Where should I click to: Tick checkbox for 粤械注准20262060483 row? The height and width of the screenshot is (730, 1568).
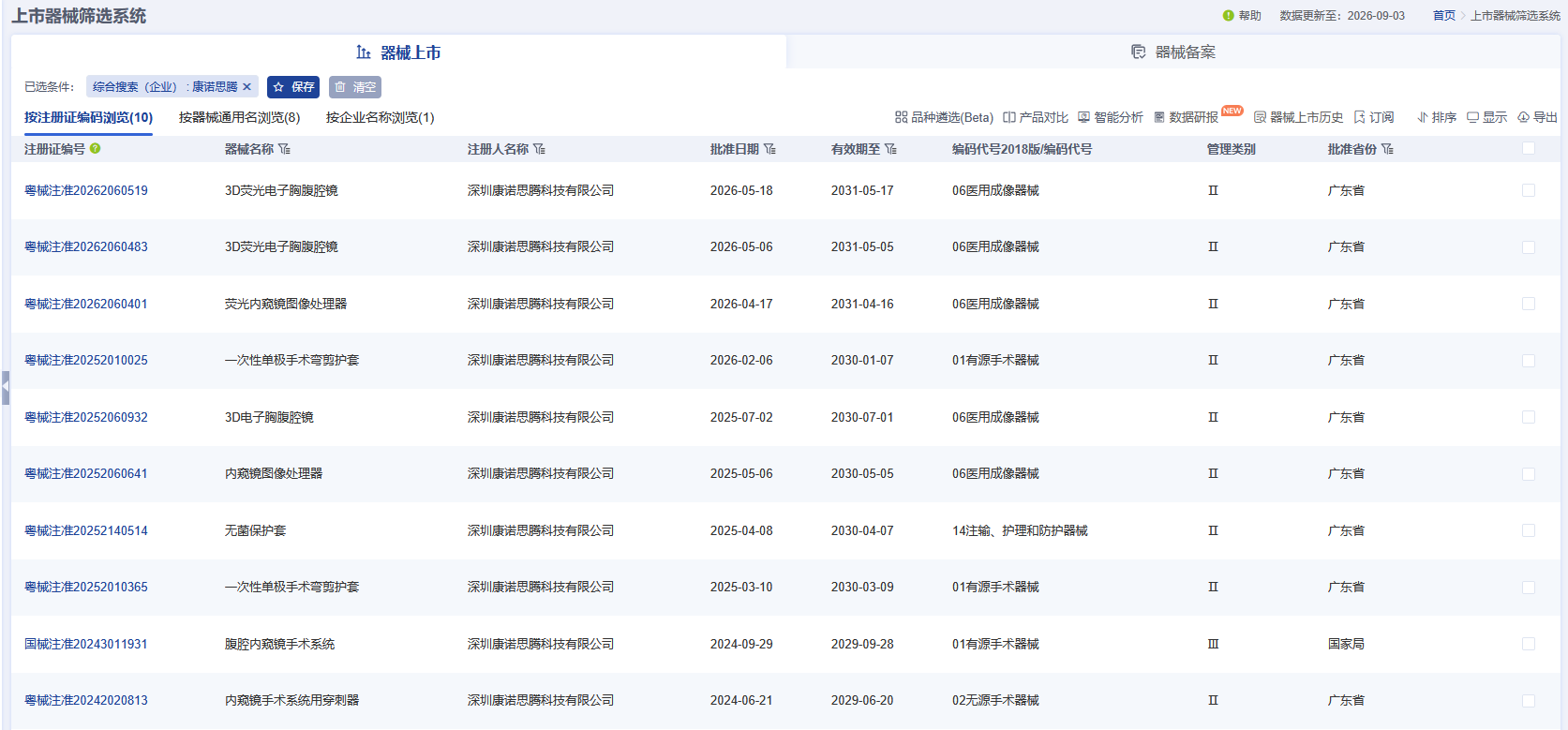(x=1529, y=247)
